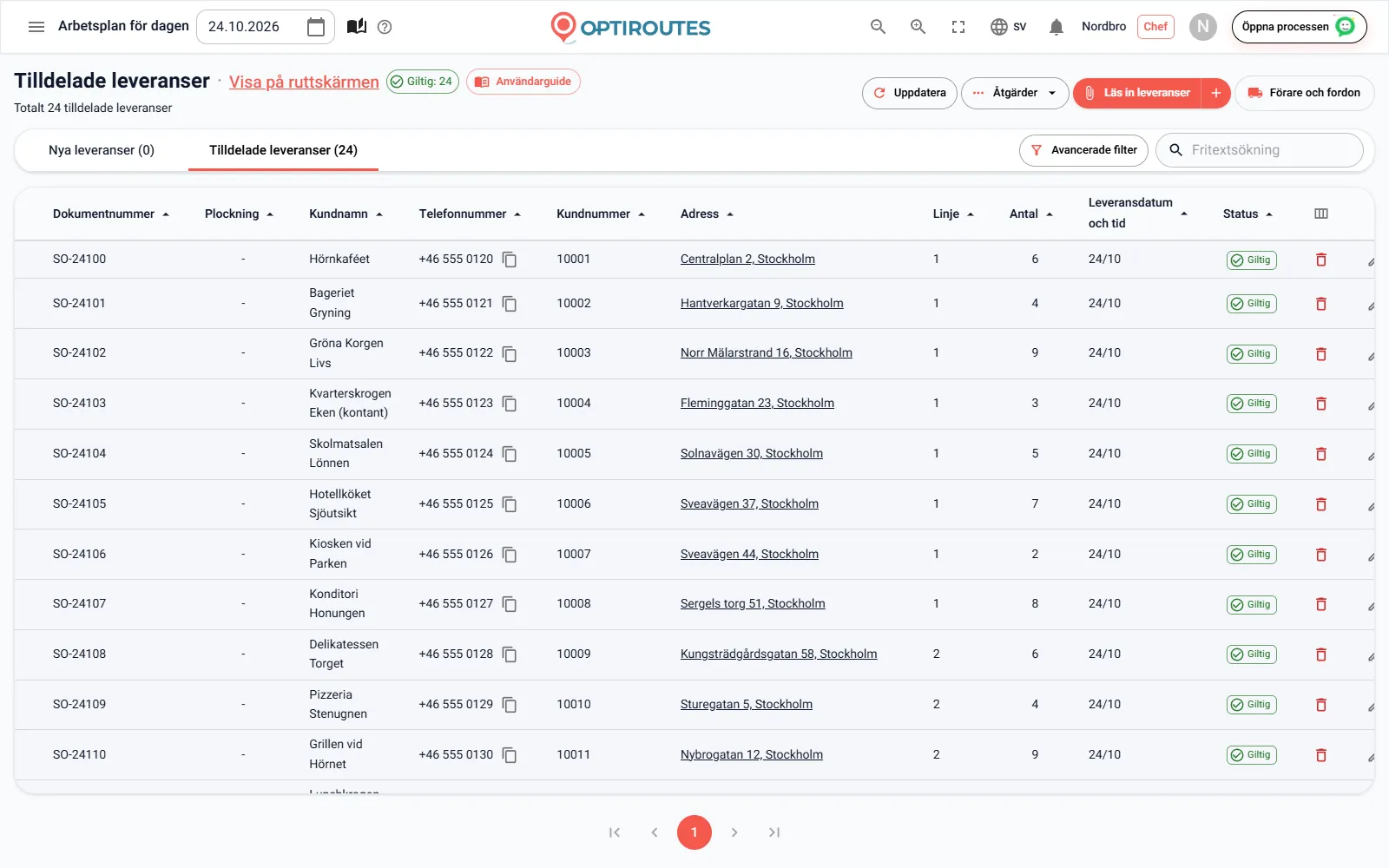Go to last page arrow
1389x868 pixels.
click(774, 832)
